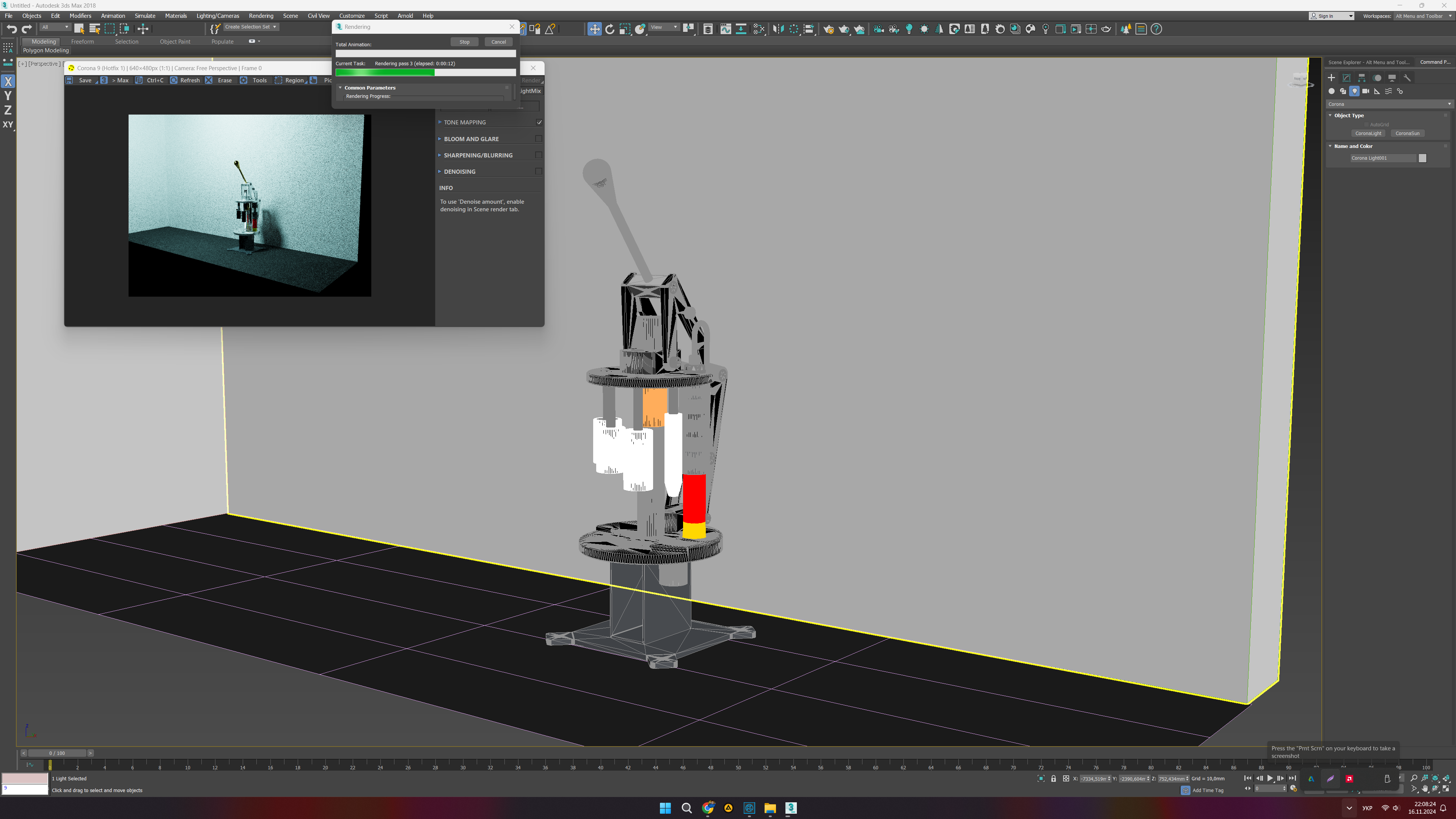Switch to the Scene Explorer panel tab

[x=1368, y=62]
